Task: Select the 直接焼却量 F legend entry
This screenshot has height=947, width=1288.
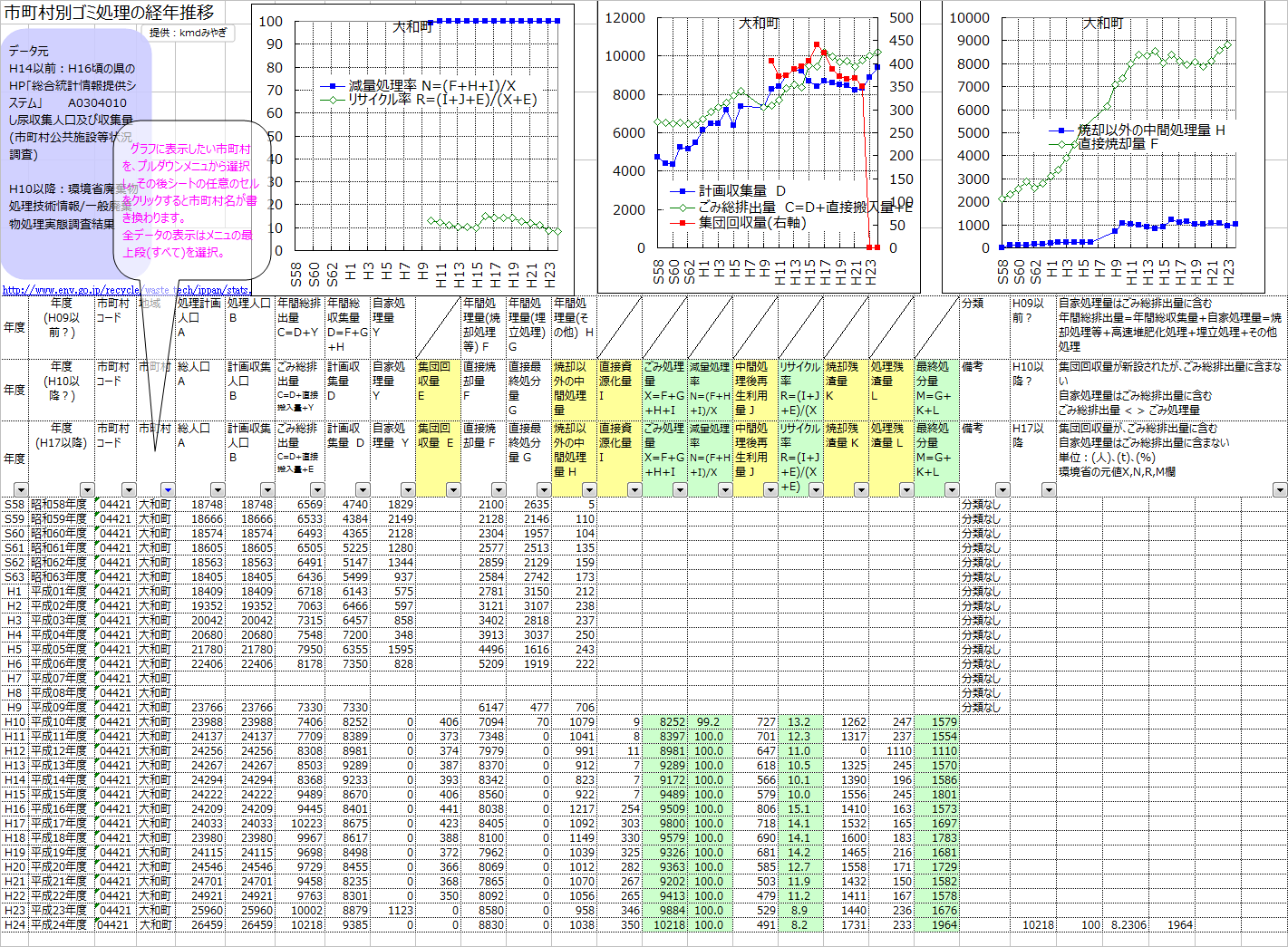Action: click(1104, 143)
